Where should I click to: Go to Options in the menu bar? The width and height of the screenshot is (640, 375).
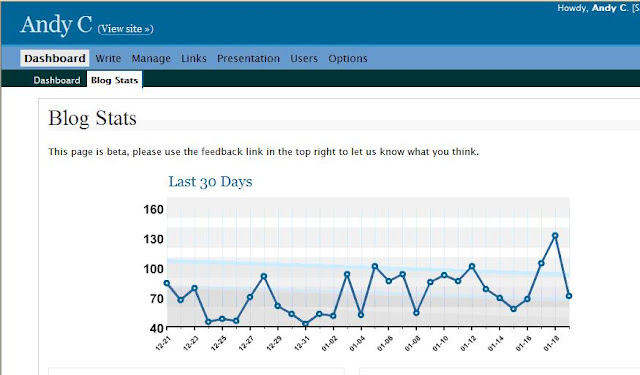[x=348, y=58]
